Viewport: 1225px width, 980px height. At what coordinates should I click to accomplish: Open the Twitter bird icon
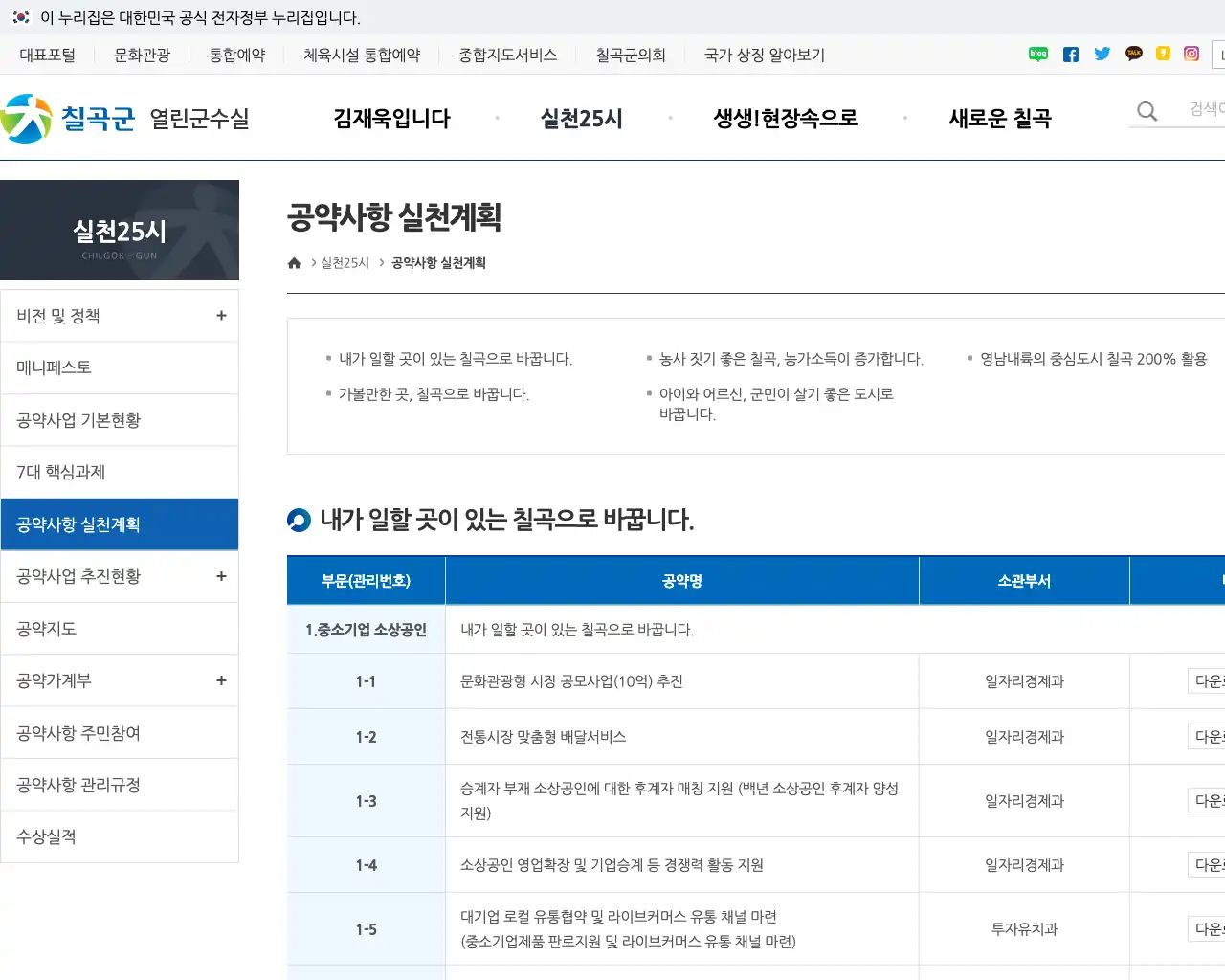(1102, 54)
